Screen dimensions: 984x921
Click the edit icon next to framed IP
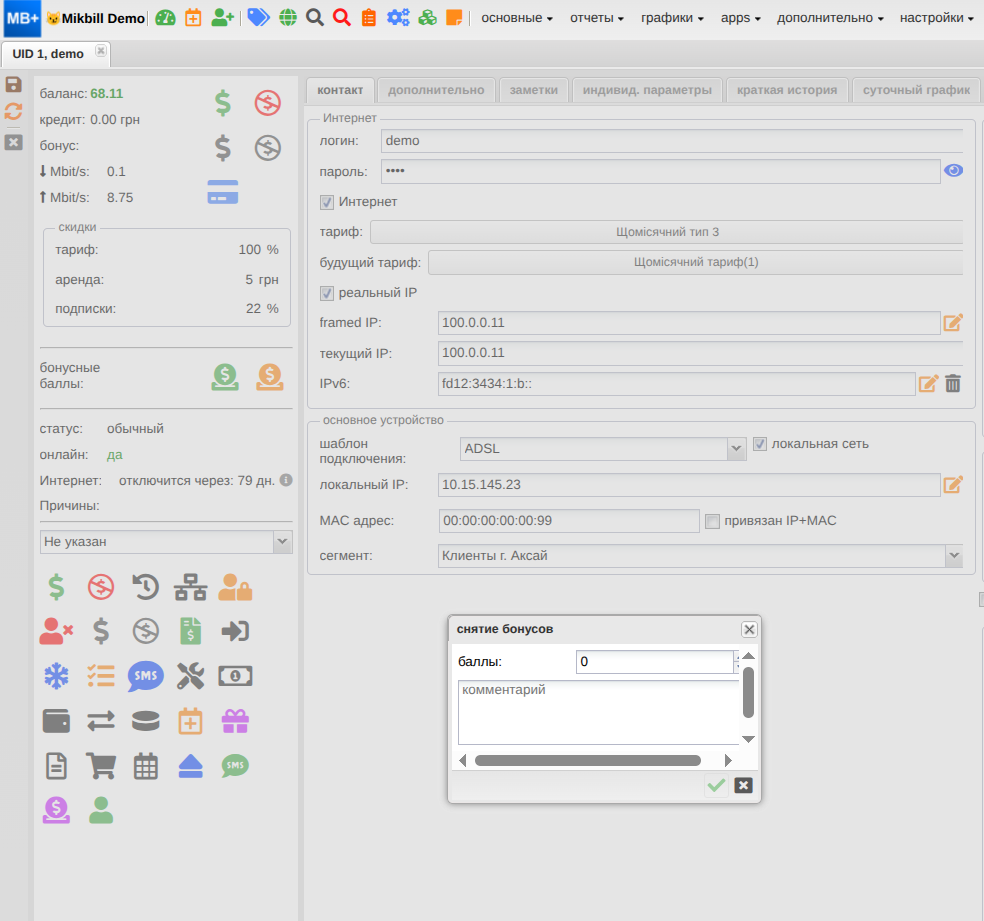coord(953,322)
